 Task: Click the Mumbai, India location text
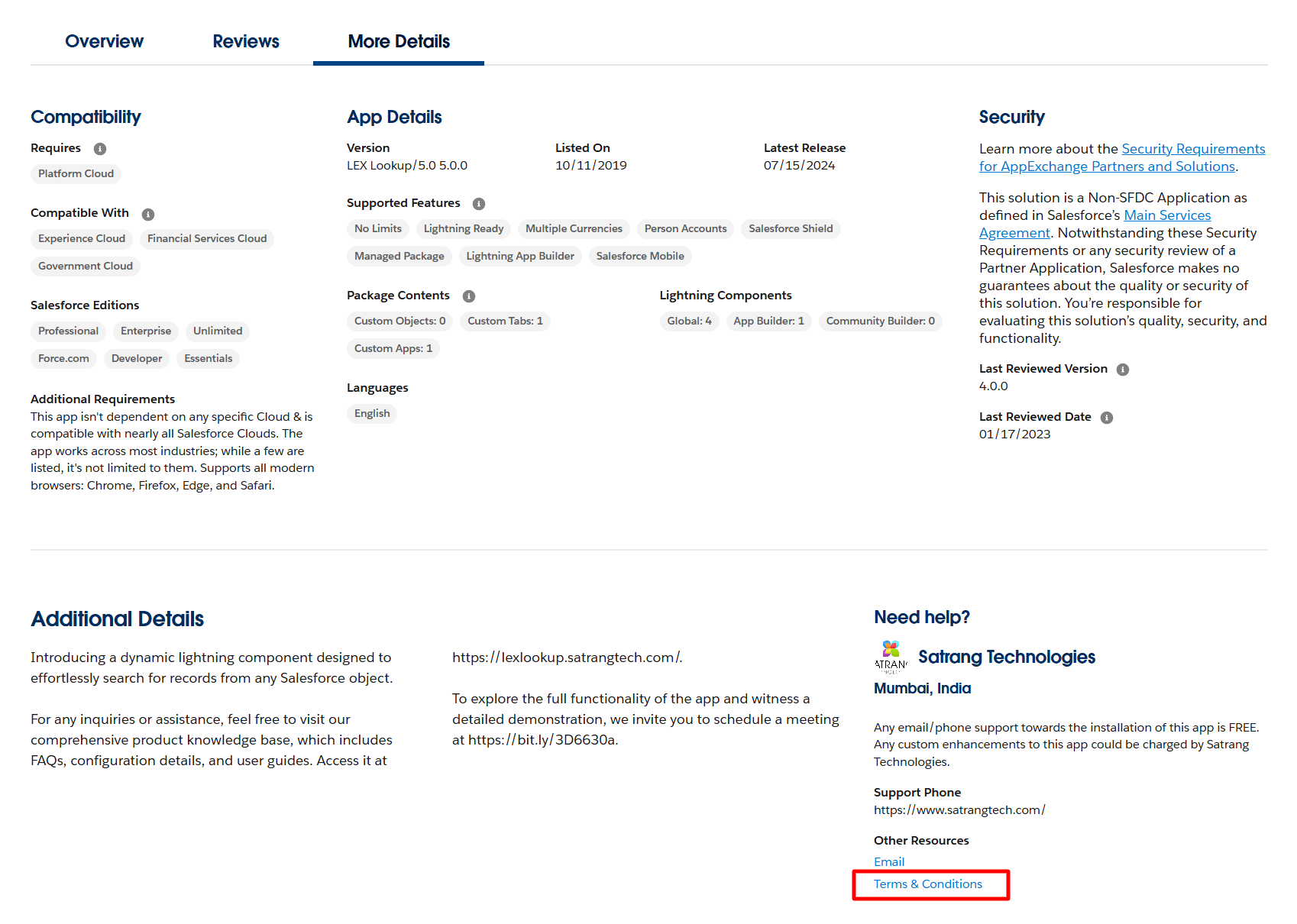(922, 689)
